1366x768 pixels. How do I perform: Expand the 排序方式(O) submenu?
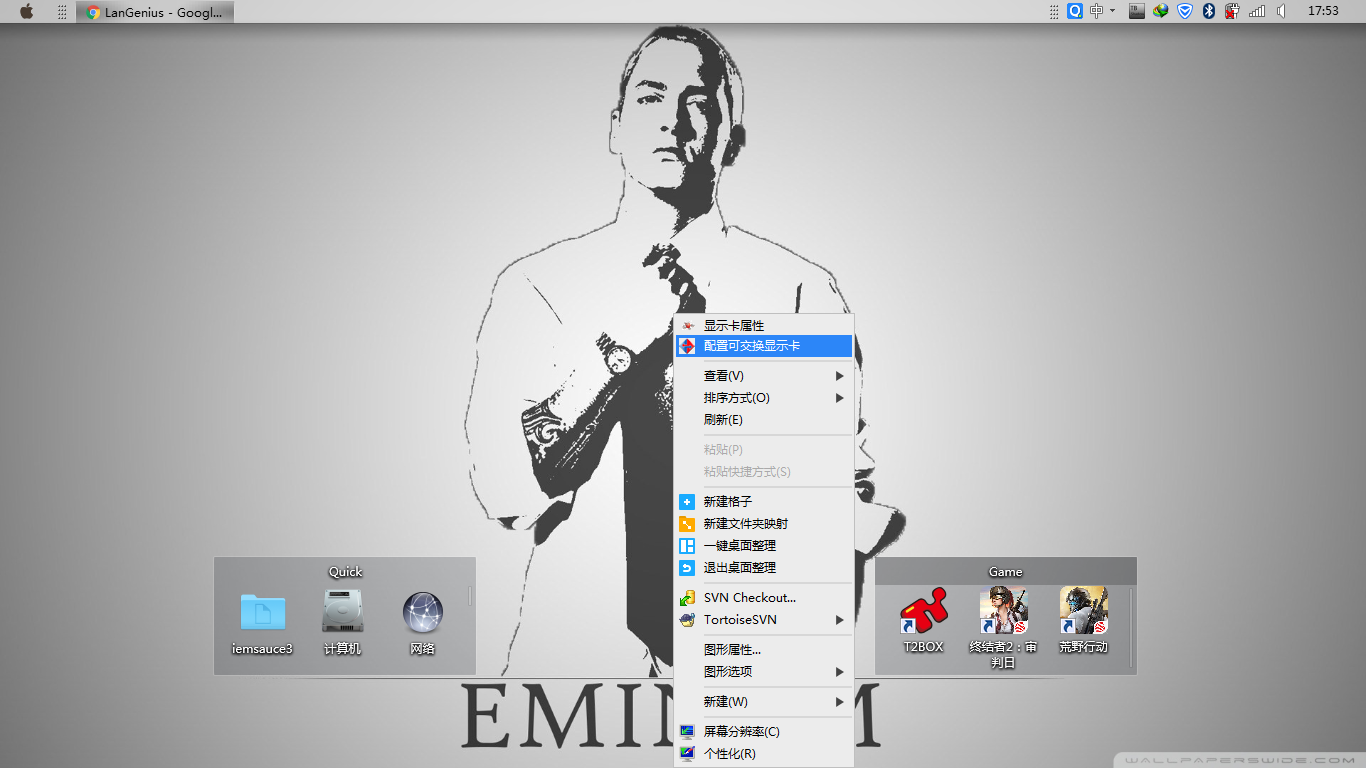[764, 398]
